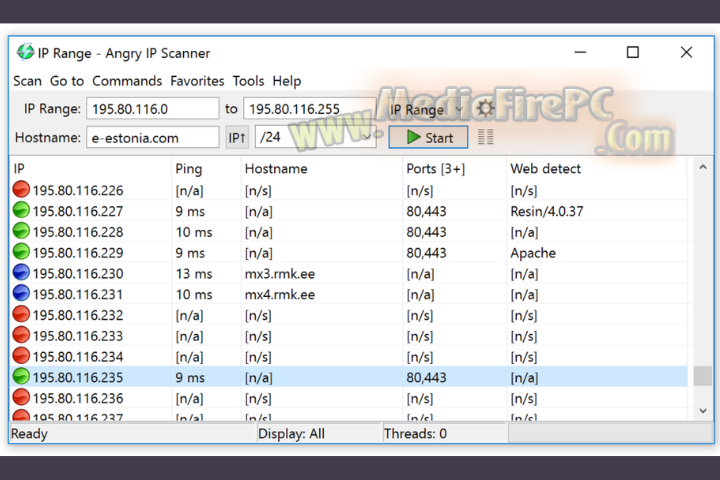Click ports 80,443 for 195.80.116.228
Viewport: 720px width, 480px height.
426,232
